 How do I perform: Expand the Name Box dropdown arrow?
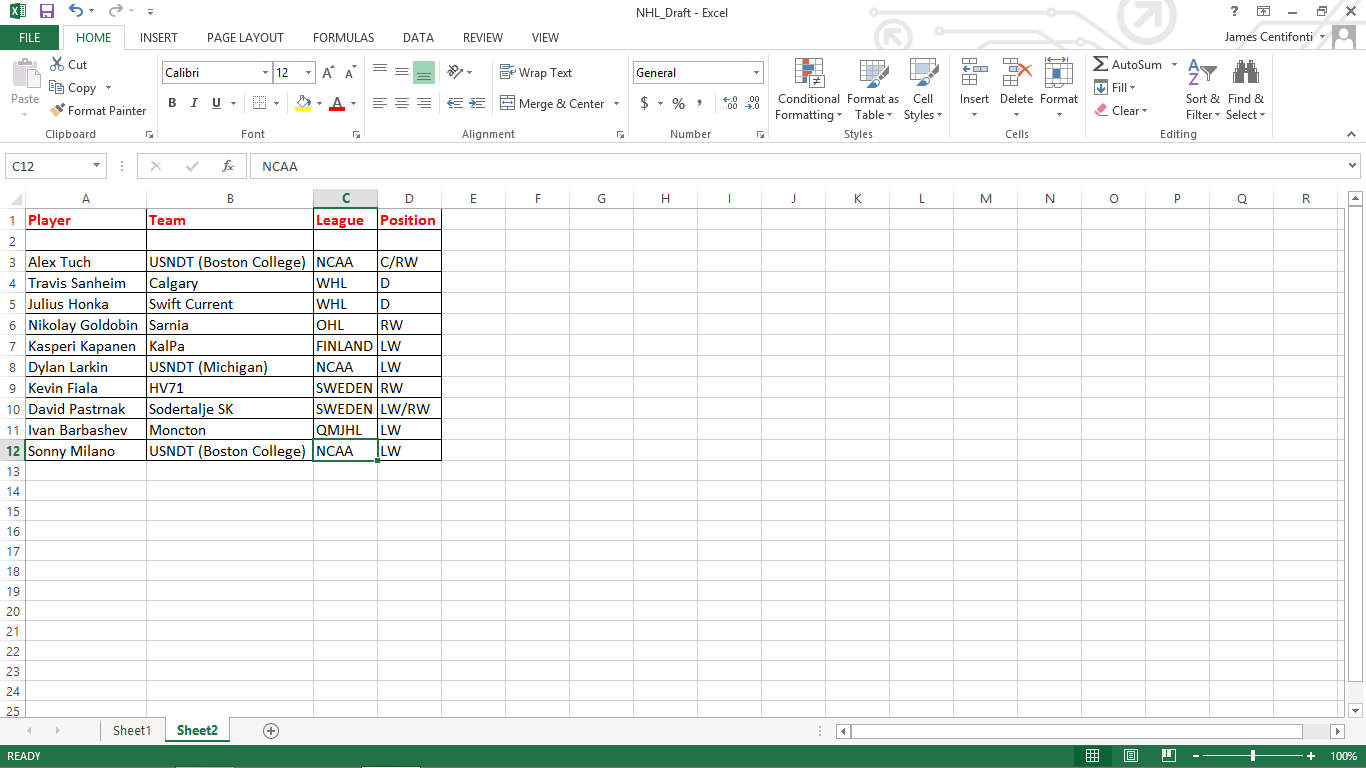(x=97, y=167)
